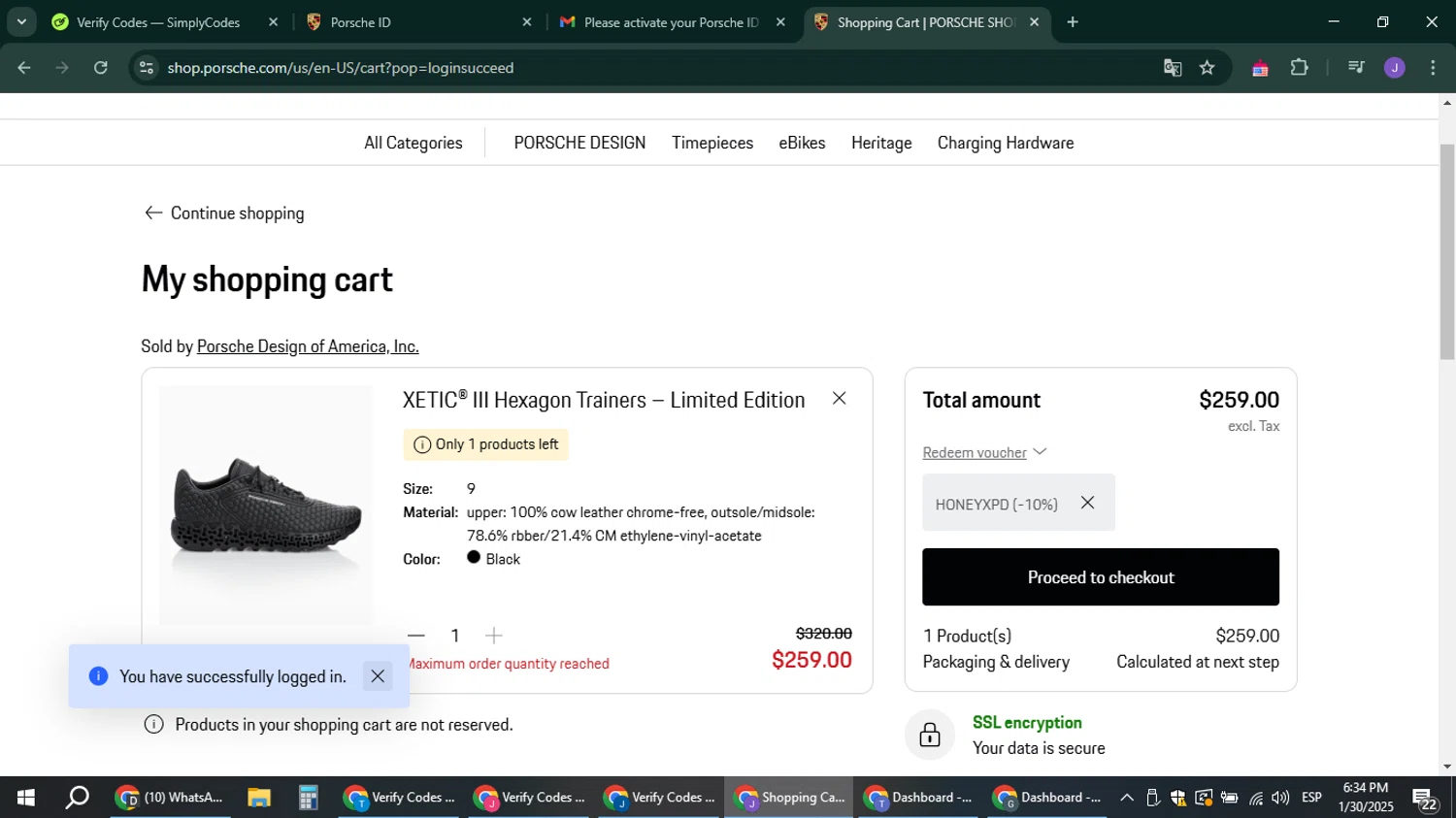Open the Chrome profile avatar J
This screenshot has height=818, width=1456.
(1395, 68)
